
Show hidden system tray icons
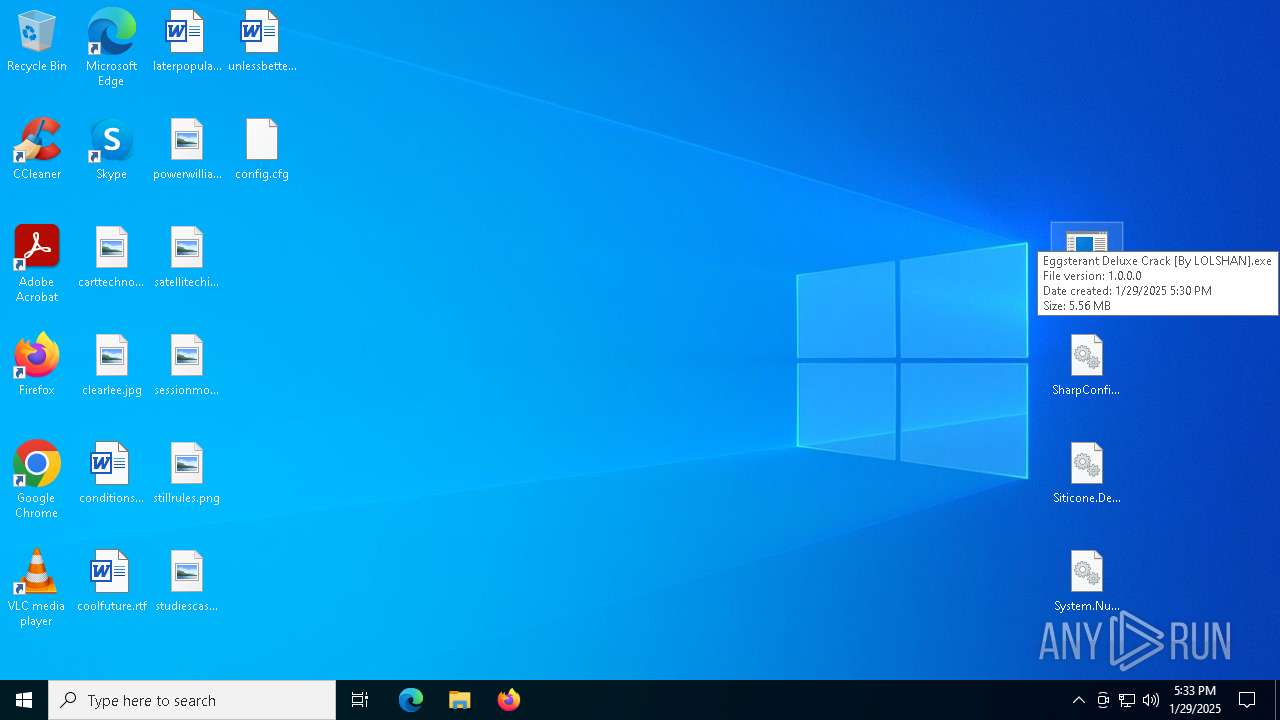point(1078,700)
